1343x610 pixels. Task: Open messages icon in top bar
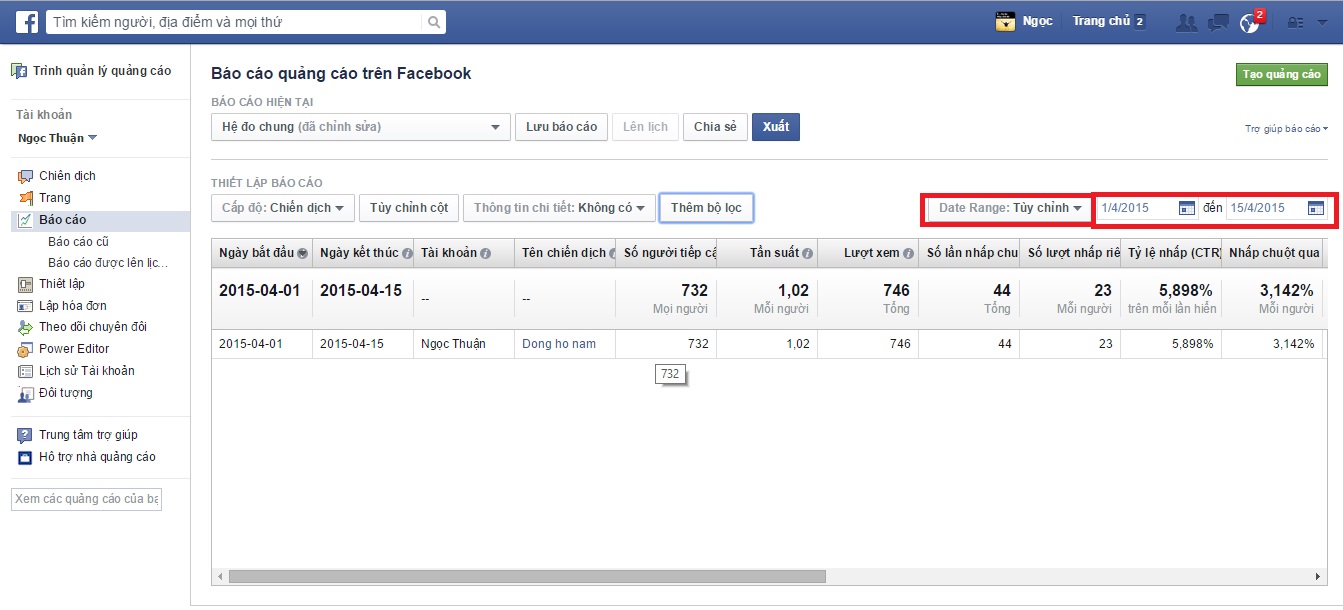pos(1218,22)
